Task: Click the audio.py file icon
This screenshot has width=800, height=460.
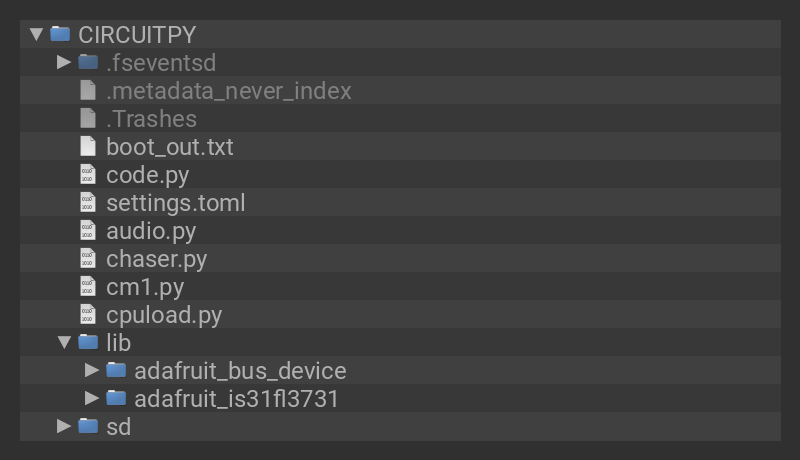Action: 89,231
